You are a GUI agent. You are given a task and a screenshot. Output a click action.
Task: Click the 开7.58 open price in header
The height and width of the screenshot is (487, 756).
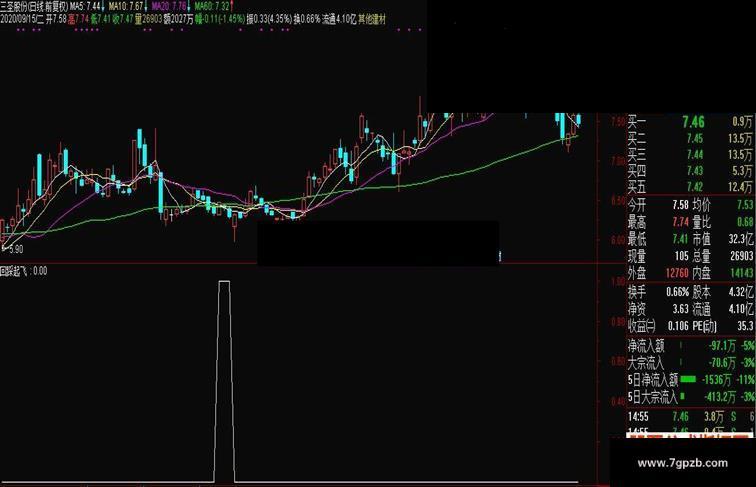tap(56, 19)
